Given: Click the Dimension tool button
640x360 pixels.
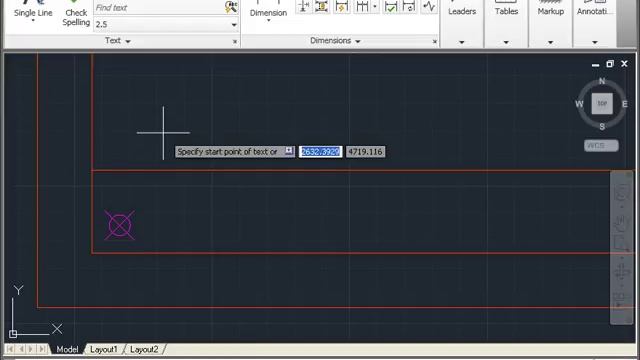Looking at the screenshot, I should 268,10.
